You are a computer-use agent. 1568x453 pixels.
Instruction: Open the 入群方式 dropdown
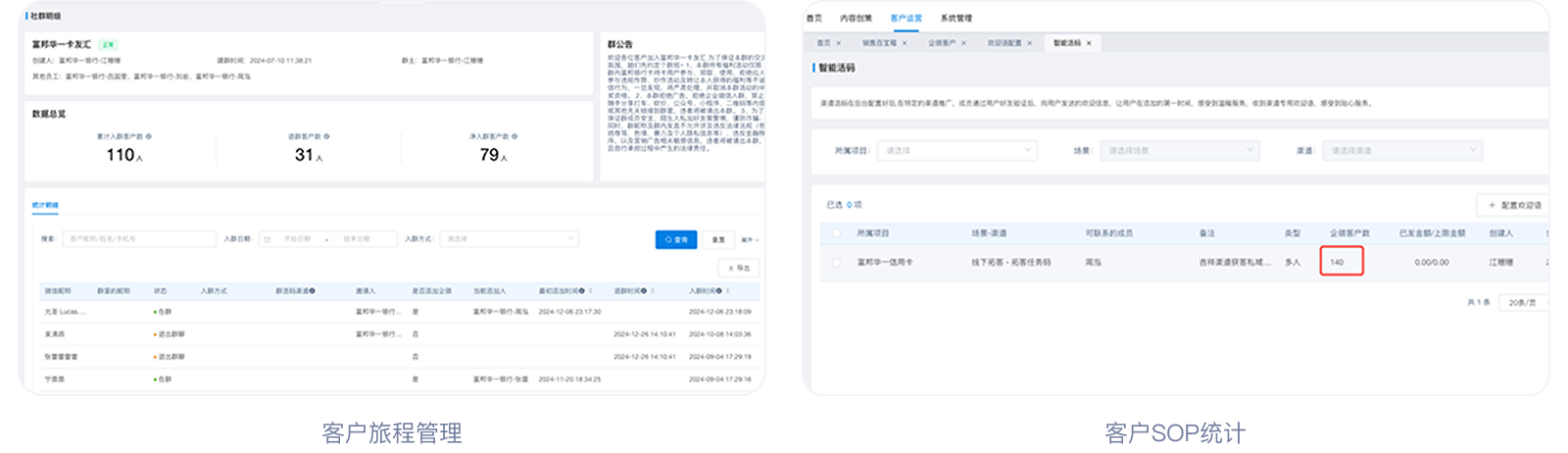[510, 239]
